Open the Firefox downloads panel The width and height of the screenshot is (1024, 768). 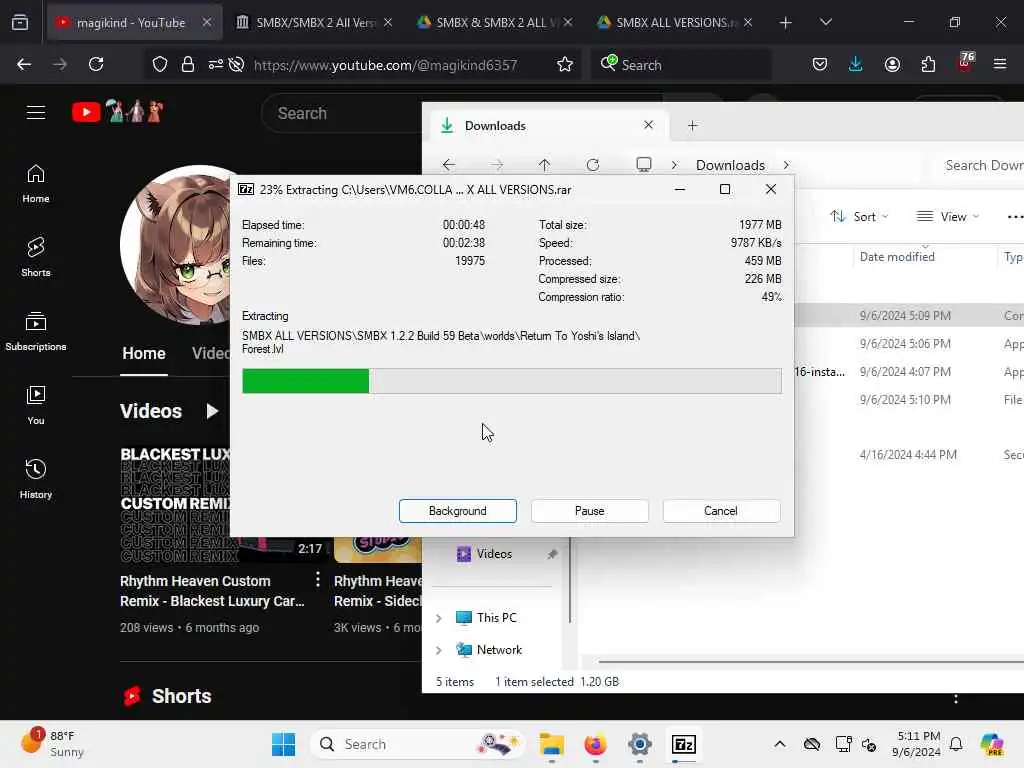856,64
